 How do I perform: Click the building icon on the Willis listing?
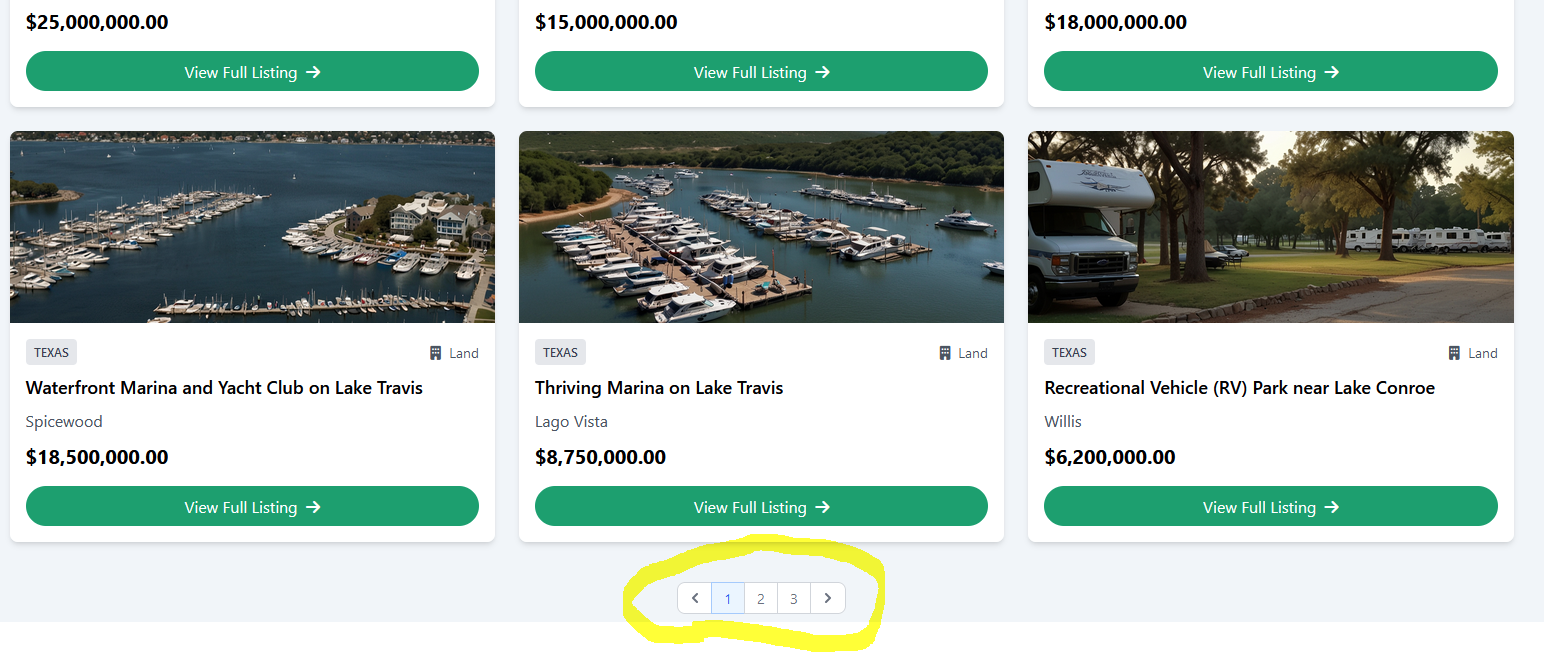pyautogui.click(x=1454, y=353)
